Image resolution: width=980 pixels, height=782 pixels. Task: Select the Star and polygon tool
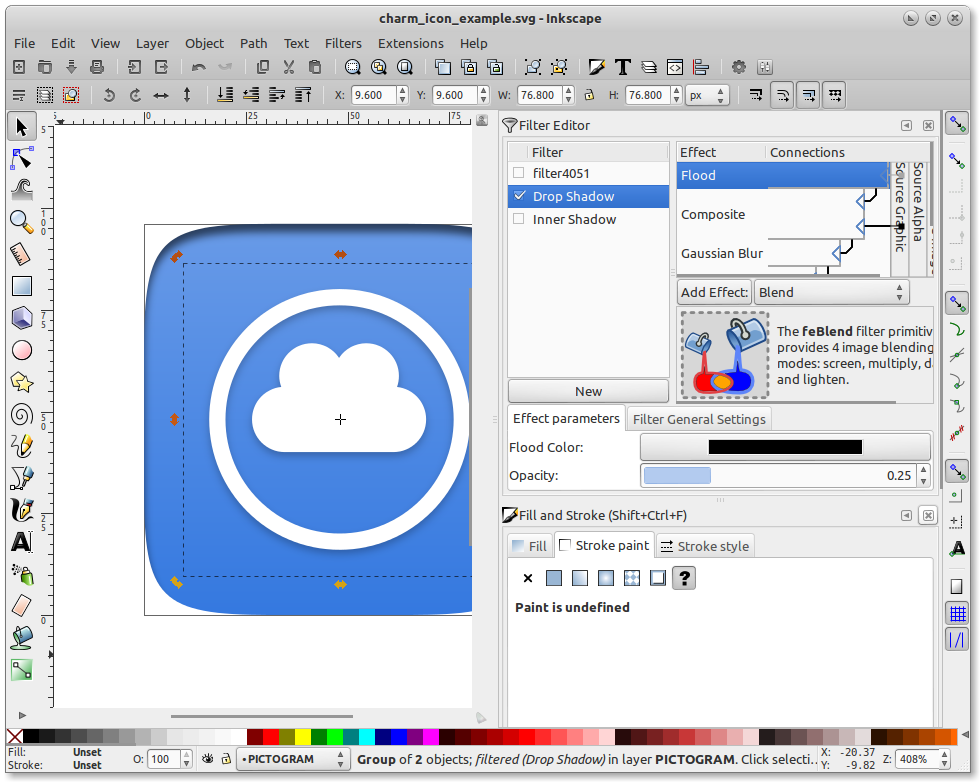[x=21, y=382]
